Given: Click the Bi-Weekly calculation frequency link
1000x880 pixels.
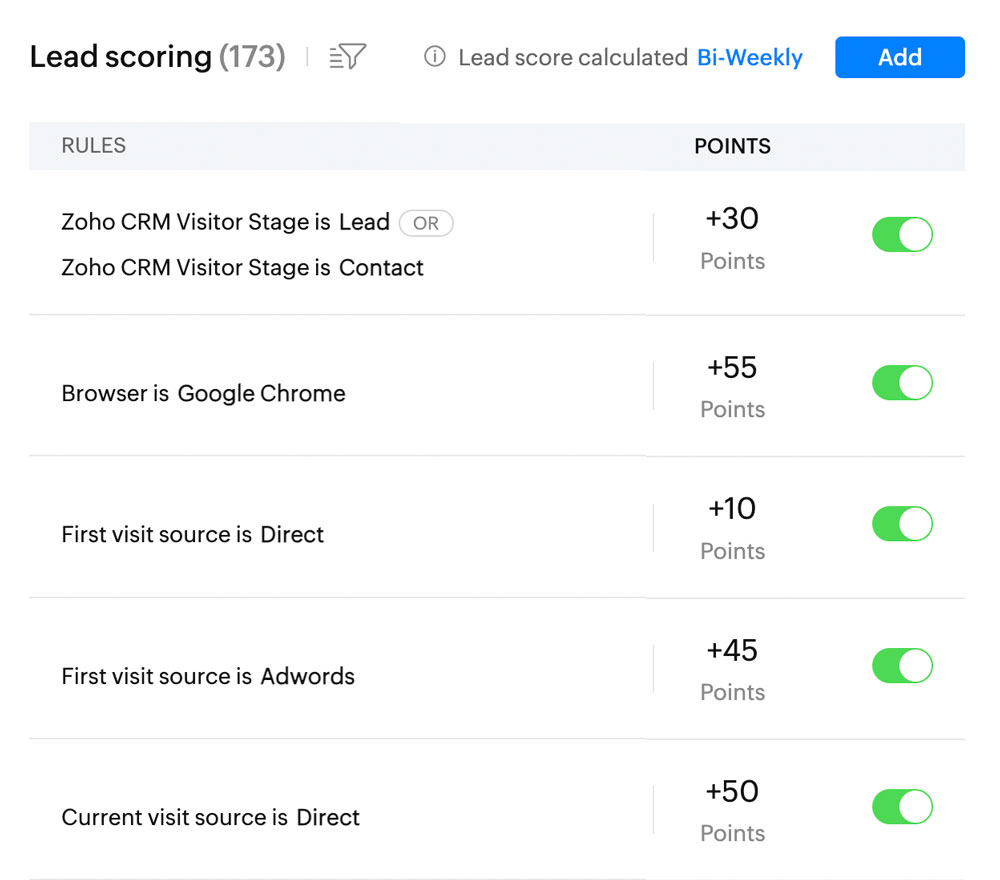Looking at the screenshot, I should tap(749, 57).
